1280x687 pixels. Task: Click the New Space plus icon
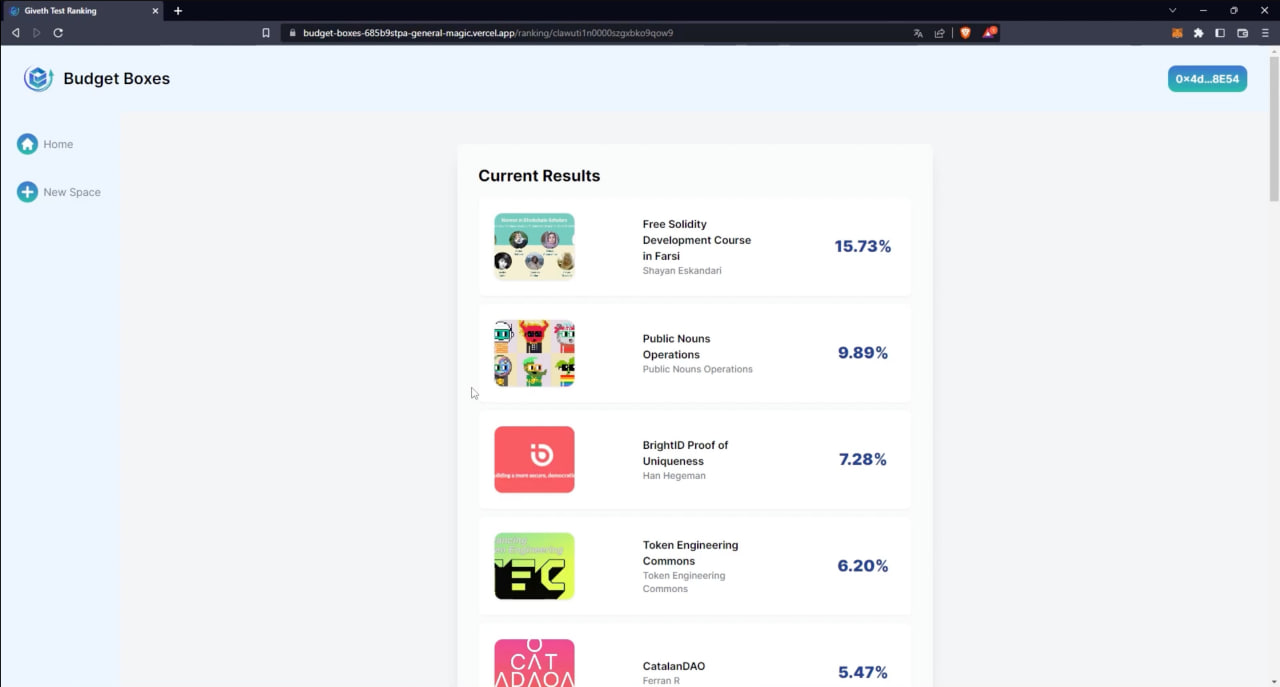(x=27, y=192)
